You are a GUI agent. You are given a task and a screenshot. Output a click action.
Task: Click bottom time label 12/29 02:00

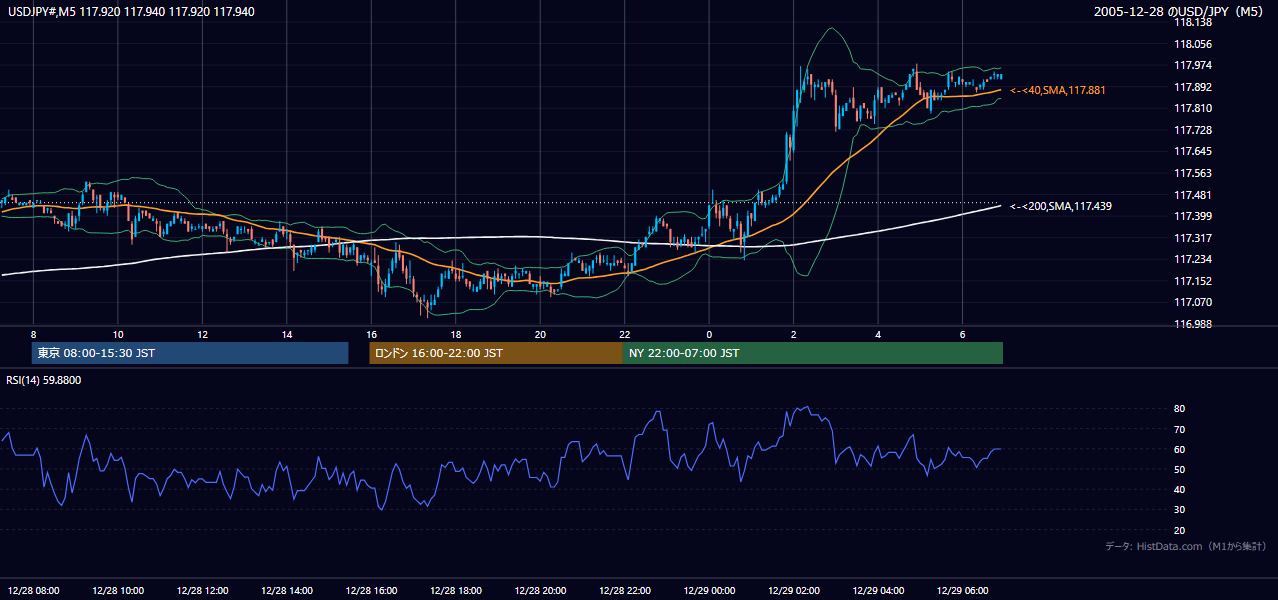[x=794, y=590]
